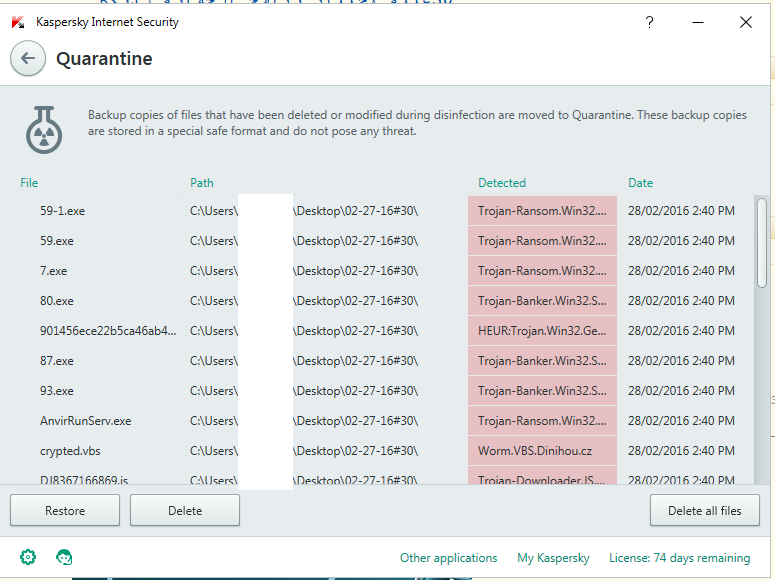Image resolution: width=775 pixels, height=580 pixels.
Task: Open the support agent icon
Action: (x=64, y=557)
